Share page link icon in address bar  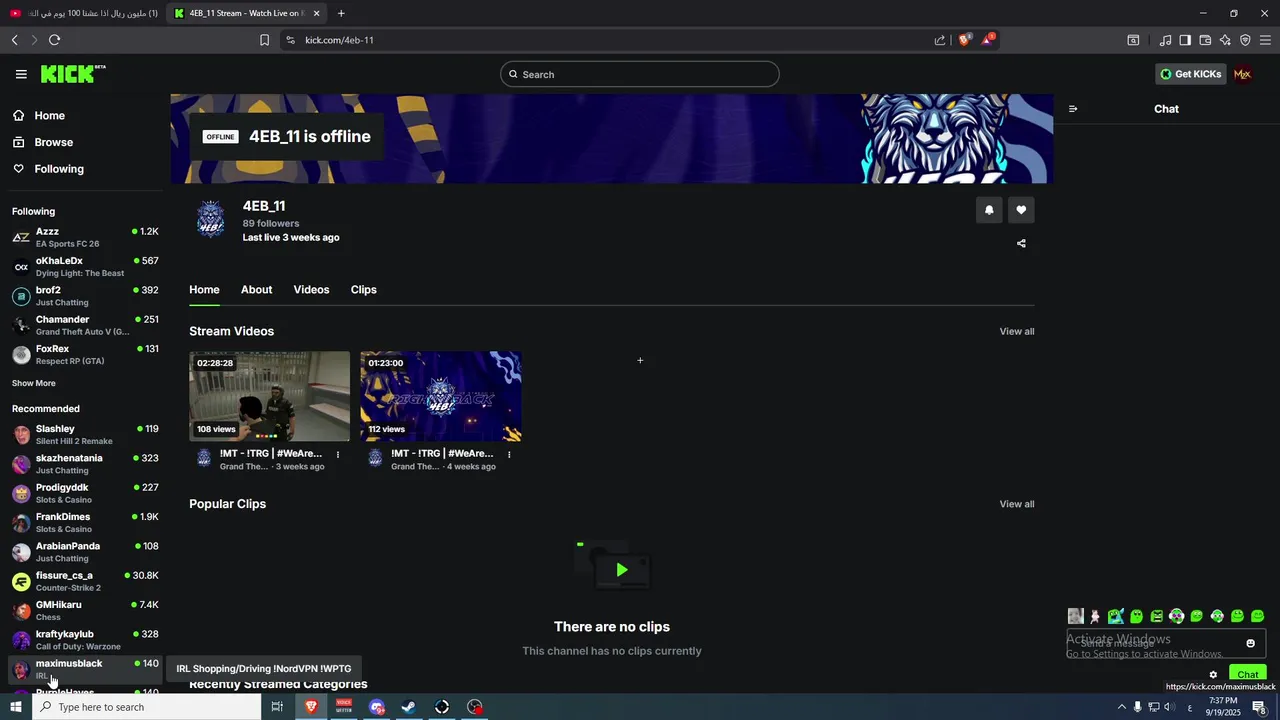[x=940, y=40]
